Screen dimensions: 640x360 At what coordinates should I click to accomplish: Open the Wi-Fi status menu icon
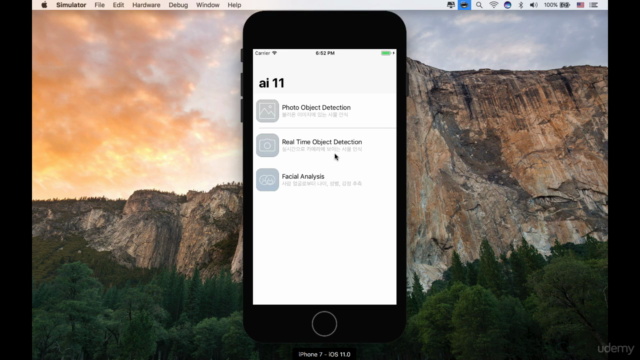493,5
